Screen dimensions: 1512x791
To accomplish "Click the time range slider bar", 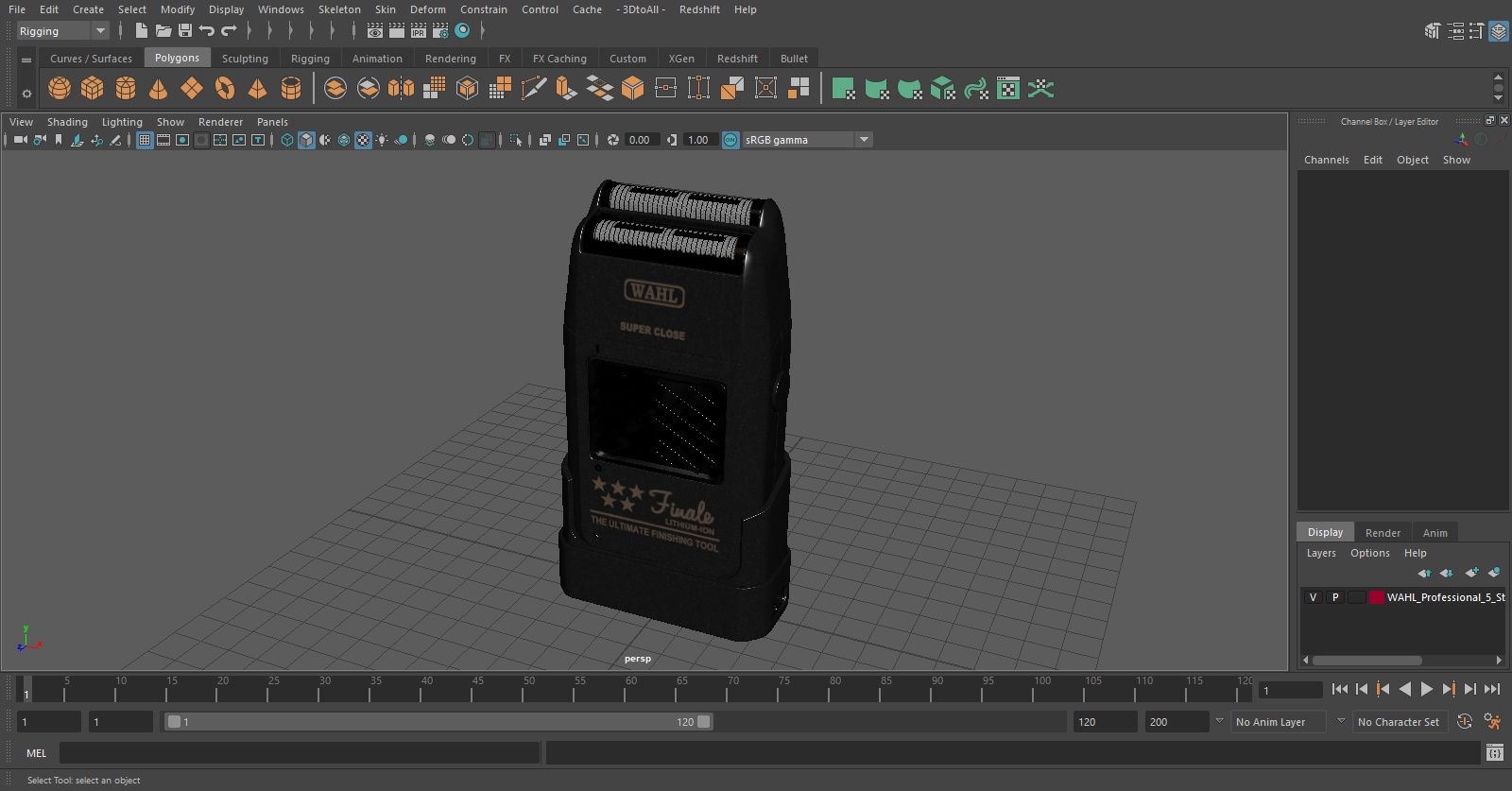I will pos(439,722).
